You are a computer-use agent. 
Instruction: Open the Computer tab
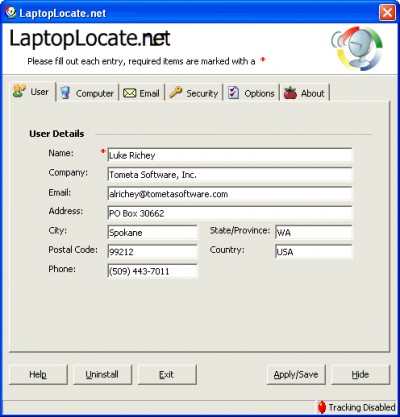tap(88, 93)
